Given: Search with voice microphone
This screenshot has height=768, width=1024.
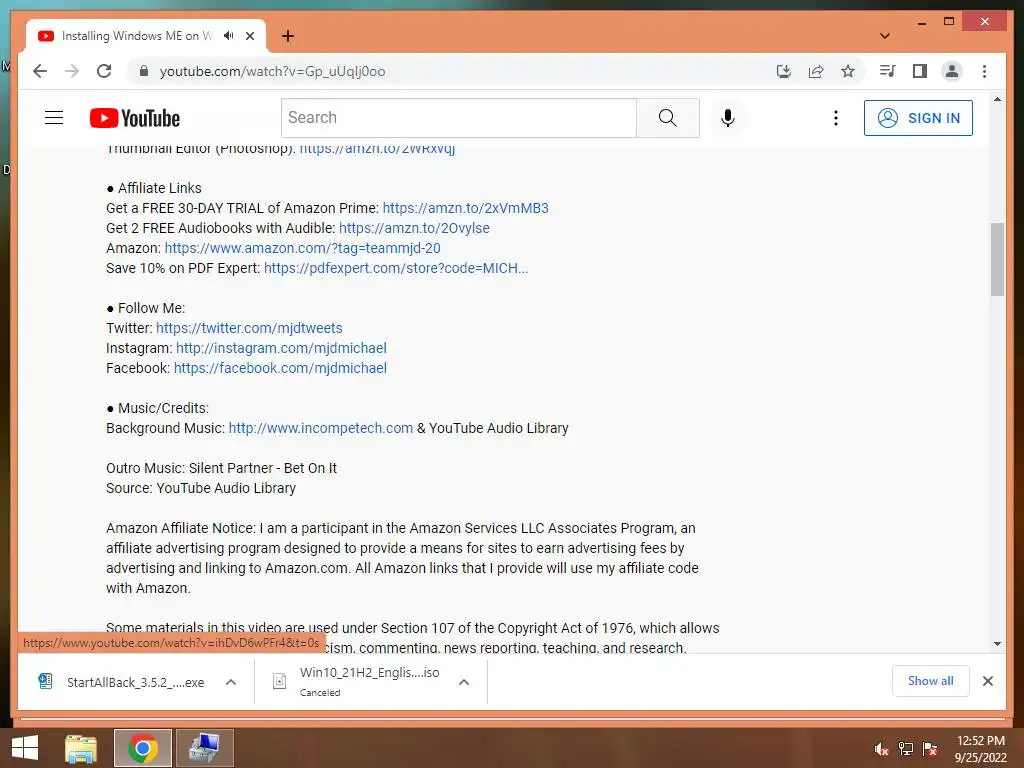Looking at the screenshot, I should click(728, 118).
